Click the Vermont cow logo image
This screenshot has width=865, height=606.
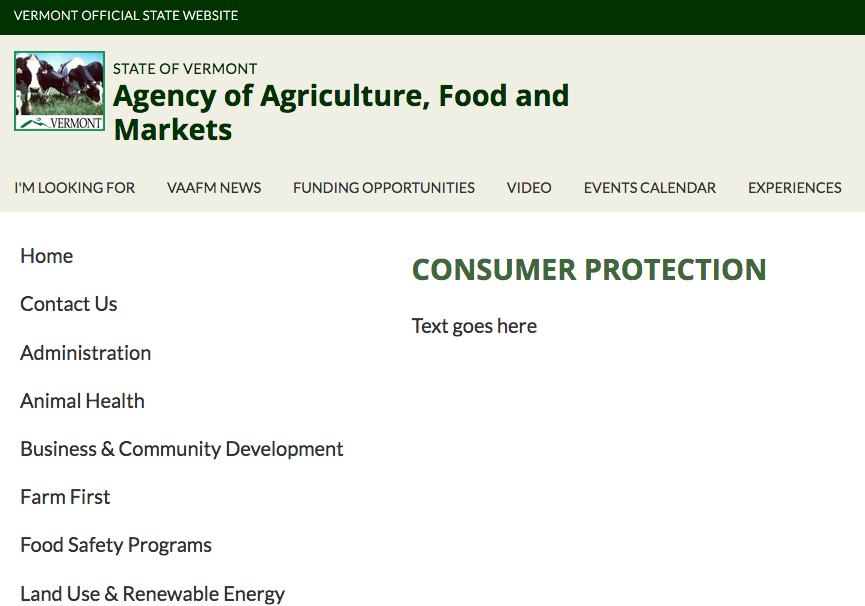click(59, 91)
